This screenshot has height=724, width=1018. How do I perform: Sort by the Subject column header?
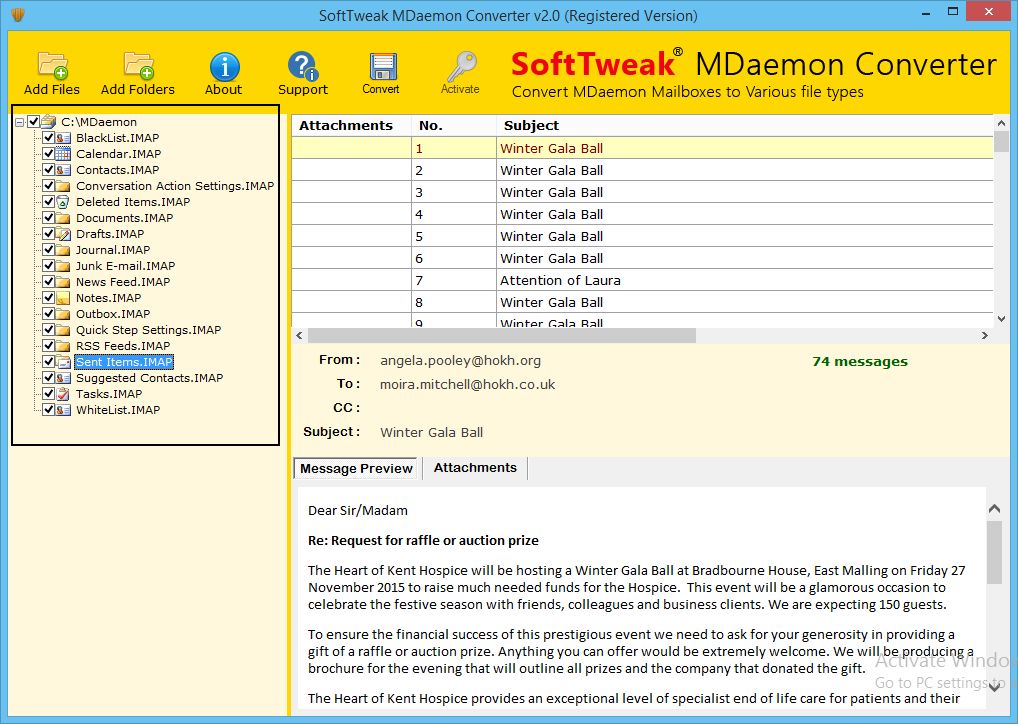745,125
